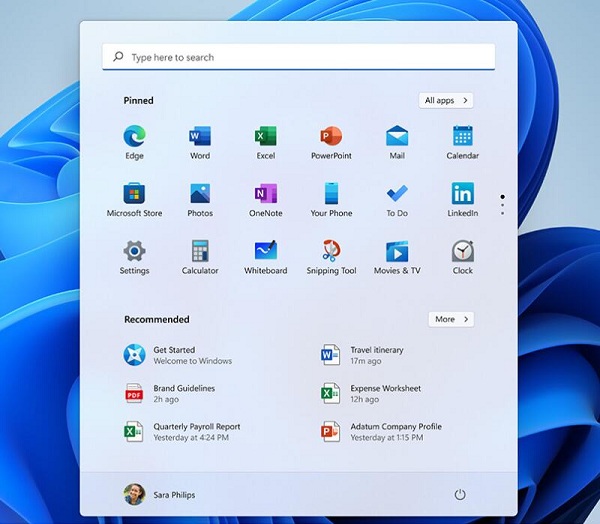The width and height of the screenshot is (600, 524).
Task: Launch the Snipping Tool
Action: pyautogui.click(x=331, y=257)
